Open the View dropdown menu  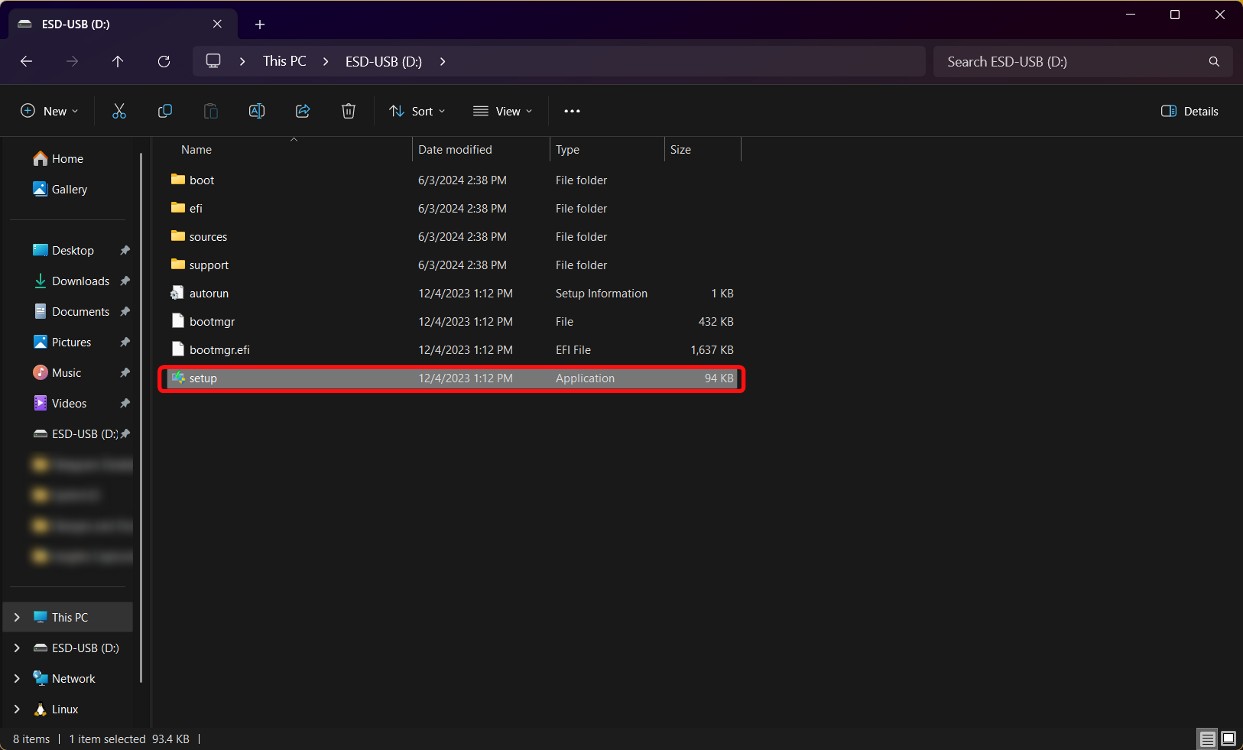(502, 111)
